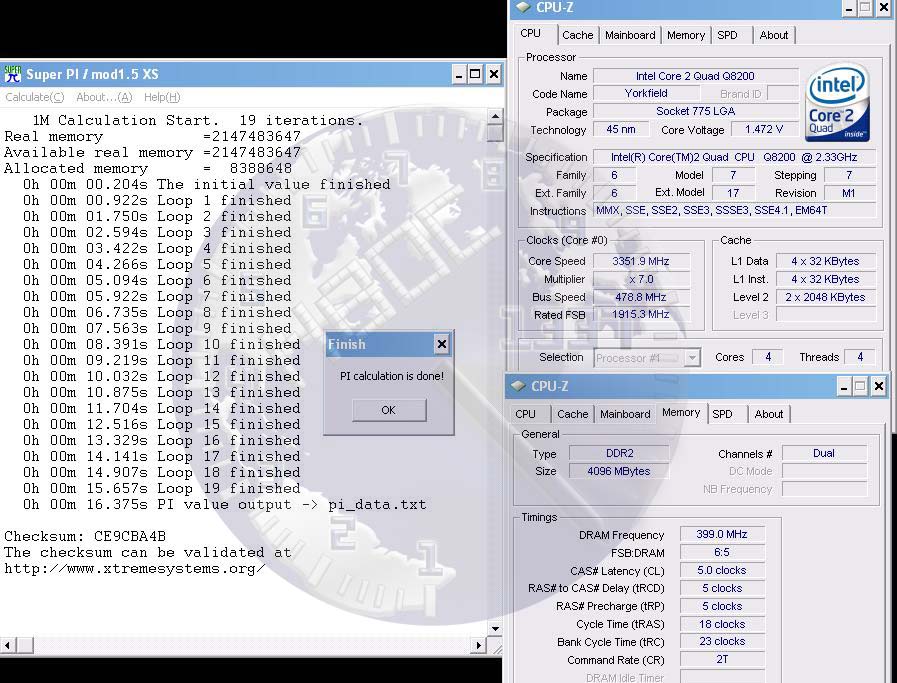Select CPU tab in lower CPU-Z window

coord(525,414)
